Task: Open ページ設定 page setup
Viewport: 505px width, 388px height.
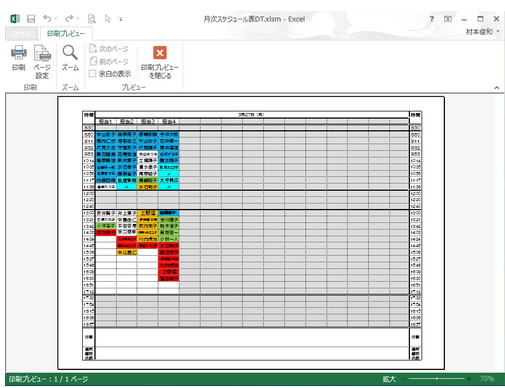Action: tap(42, 62)
